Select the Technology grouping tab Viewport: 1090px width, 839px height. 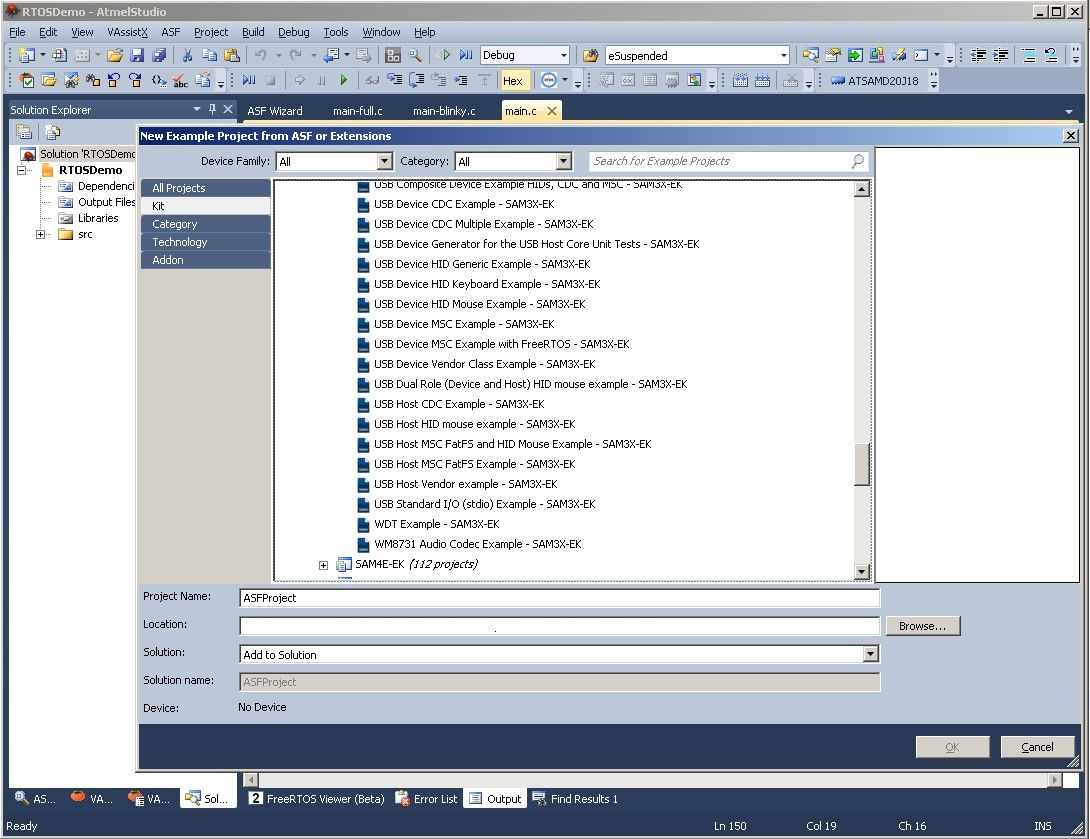[206, 242]
